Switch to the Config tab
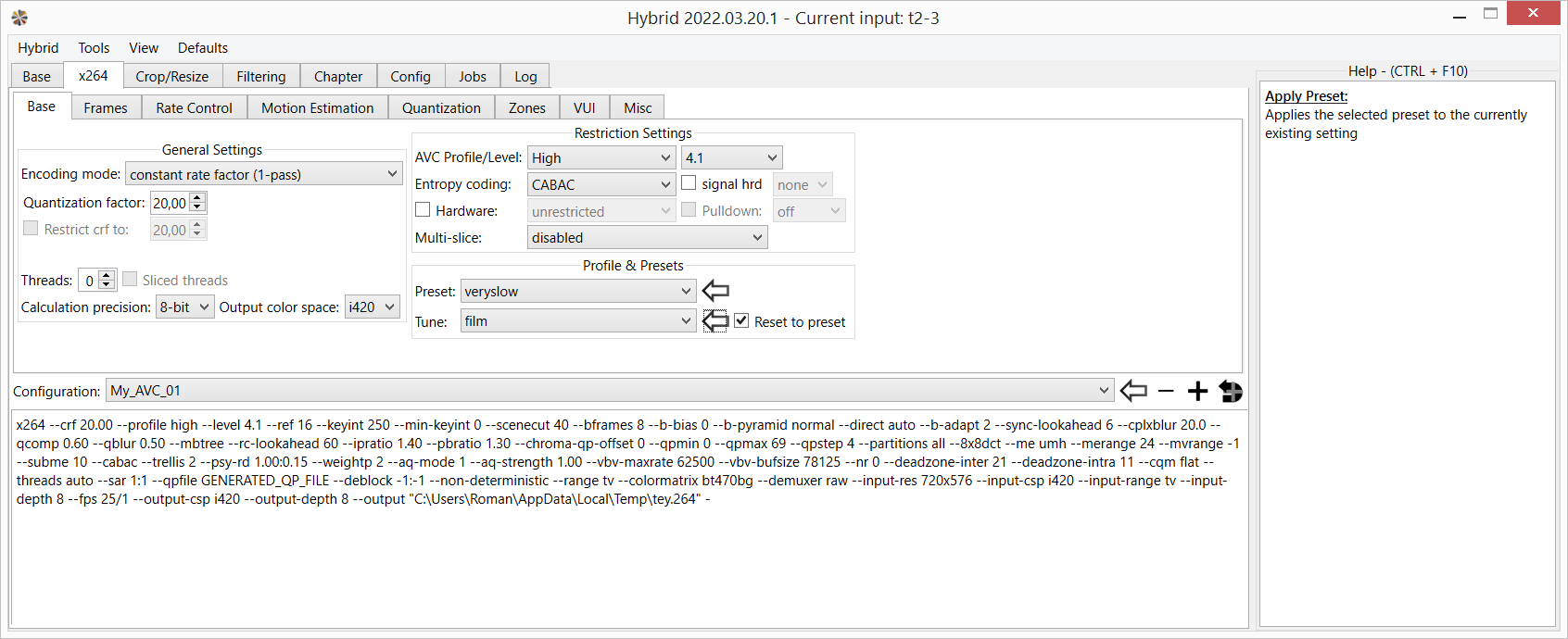Image resolution: width=1568 pixels, height=639 pixels. coord(411,77)
